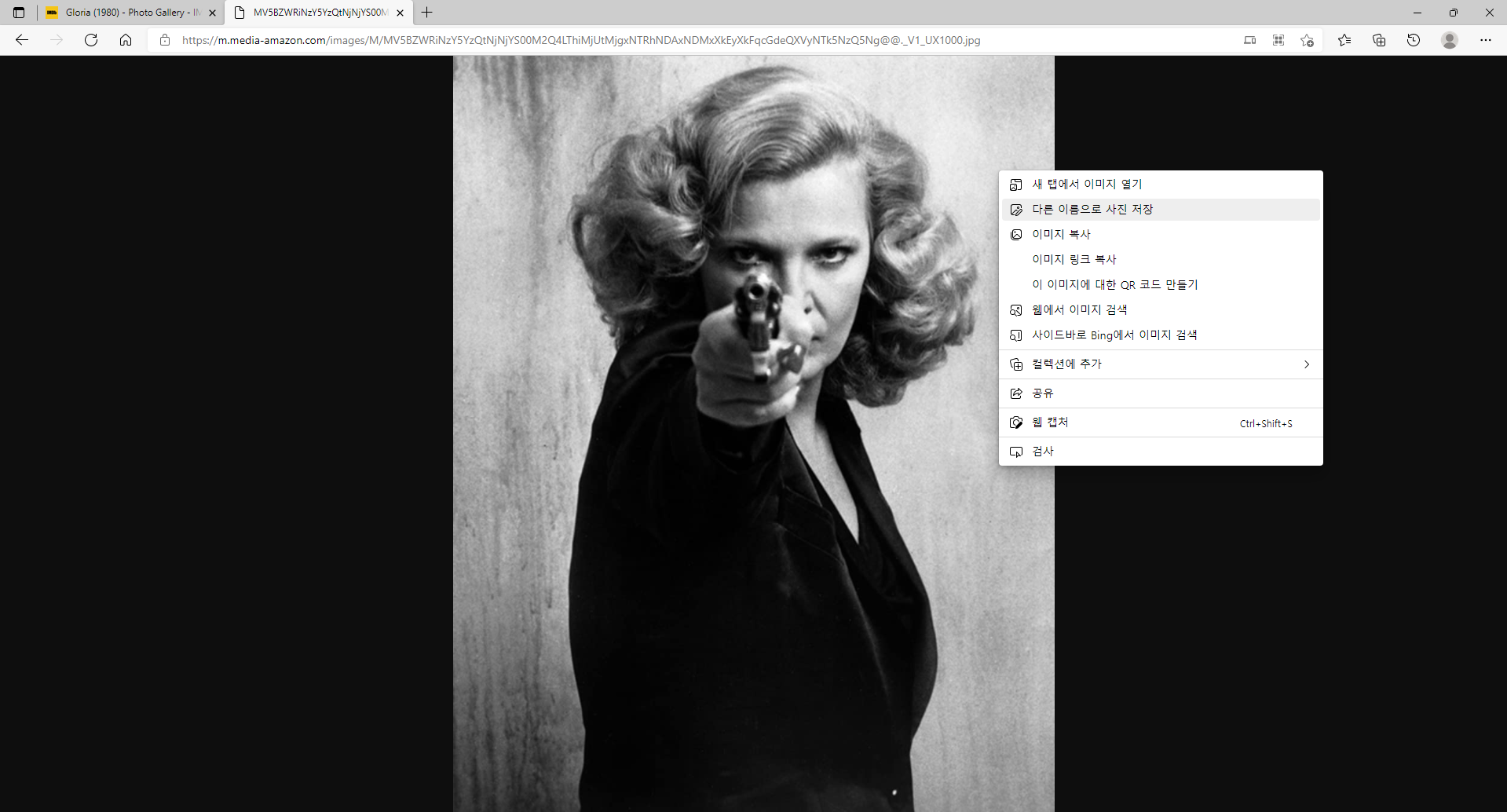Reload the current image page
The height and width of the screenshot is (812, 1507).
91,40
